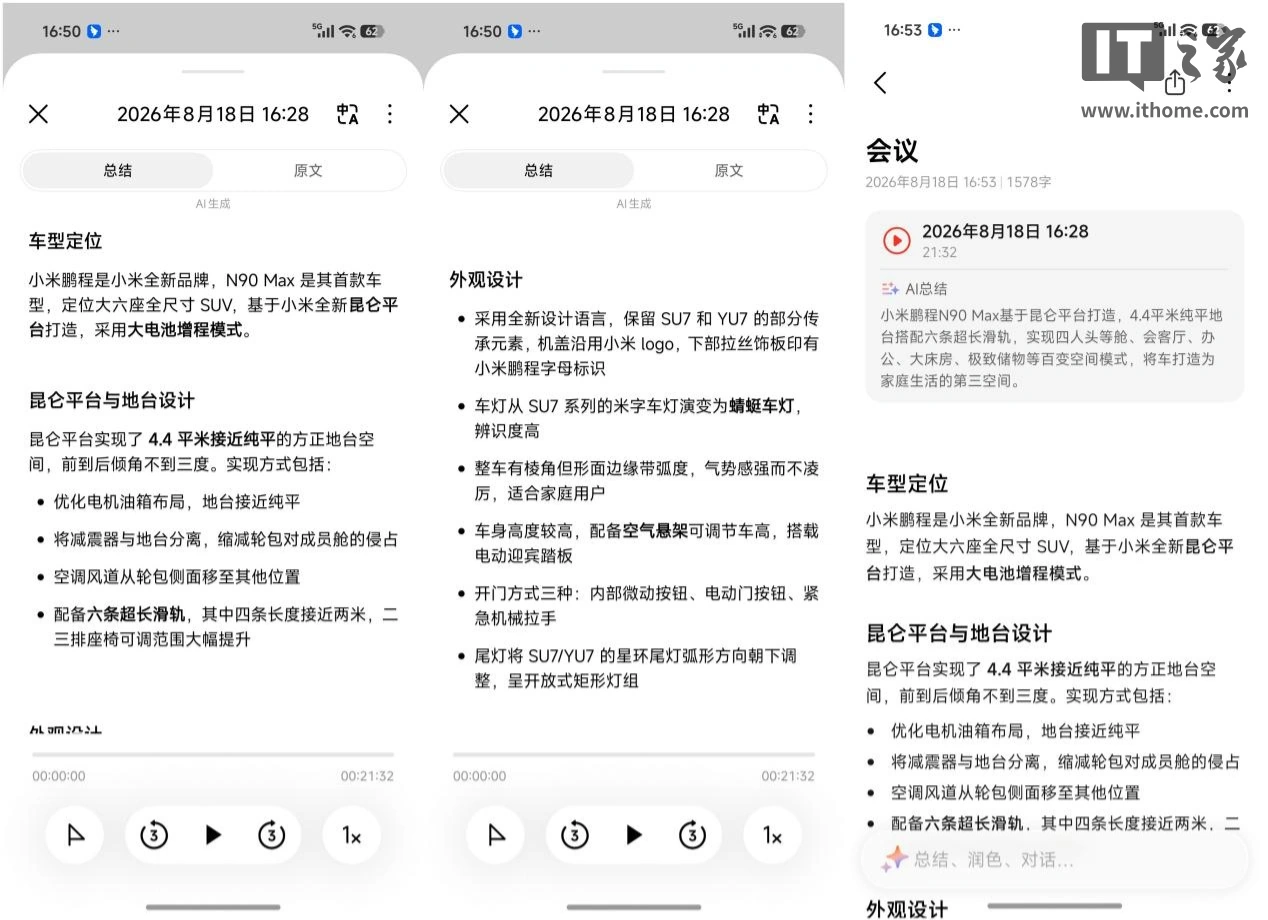Screen dimensions: 1268x920
Task: Select 总结 tab in middle phone screen
Action: [x=539, y=171]
